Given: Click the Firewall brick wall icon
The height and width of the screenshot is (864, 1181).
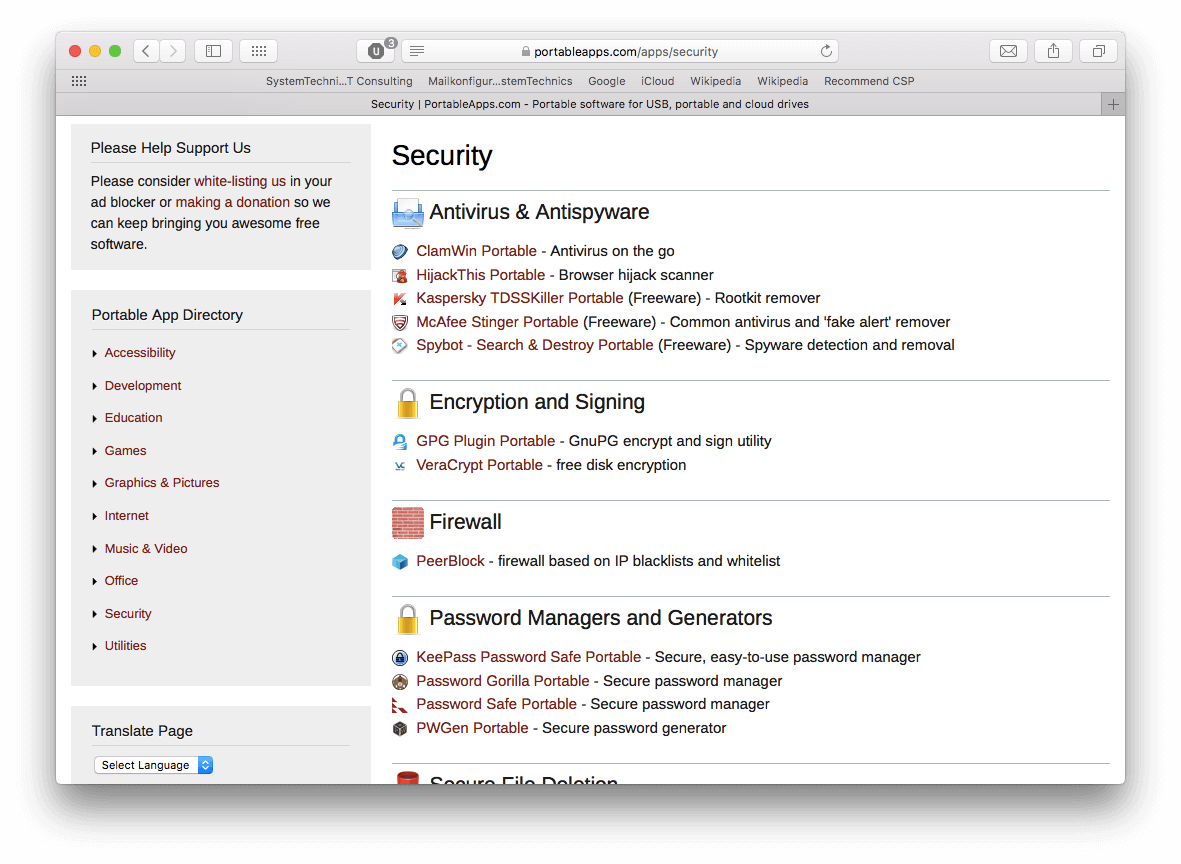Looking at the screenshot, I should pos(407,523).
